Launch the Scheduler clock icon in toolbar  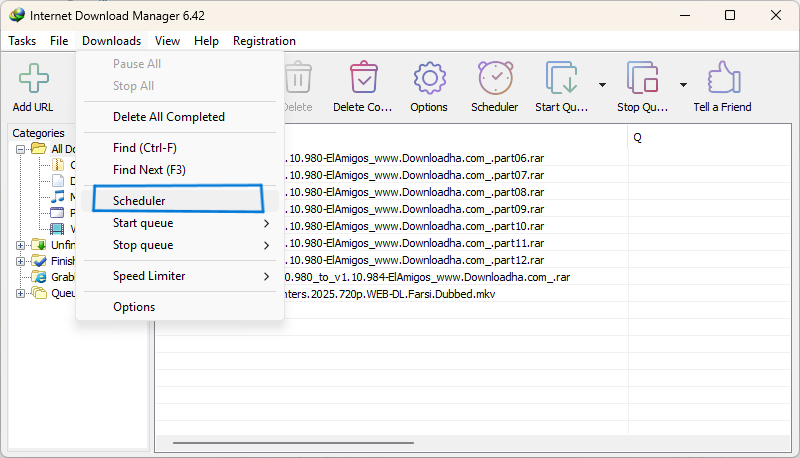click(495, 78)
